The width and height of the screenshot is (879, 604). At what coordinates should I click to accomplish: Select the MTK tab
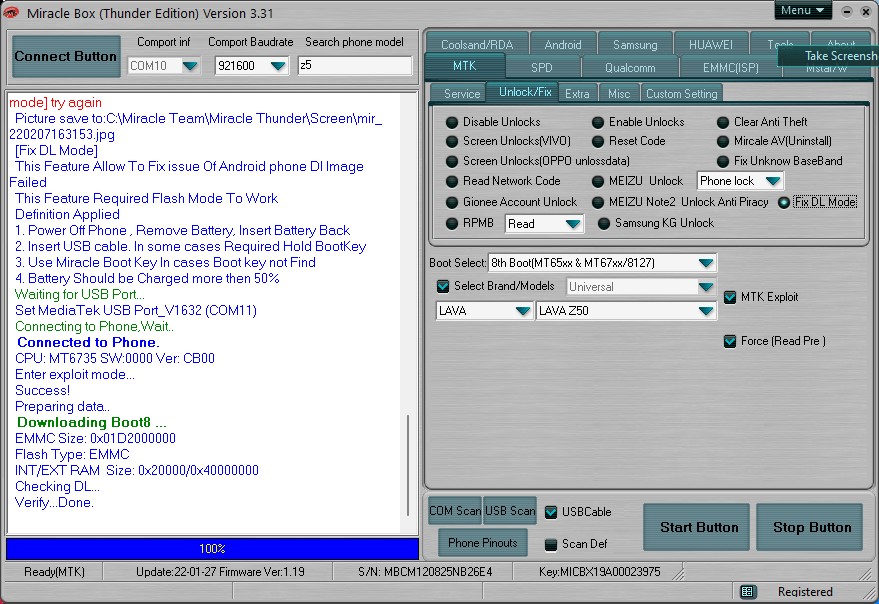coord(465,67)
